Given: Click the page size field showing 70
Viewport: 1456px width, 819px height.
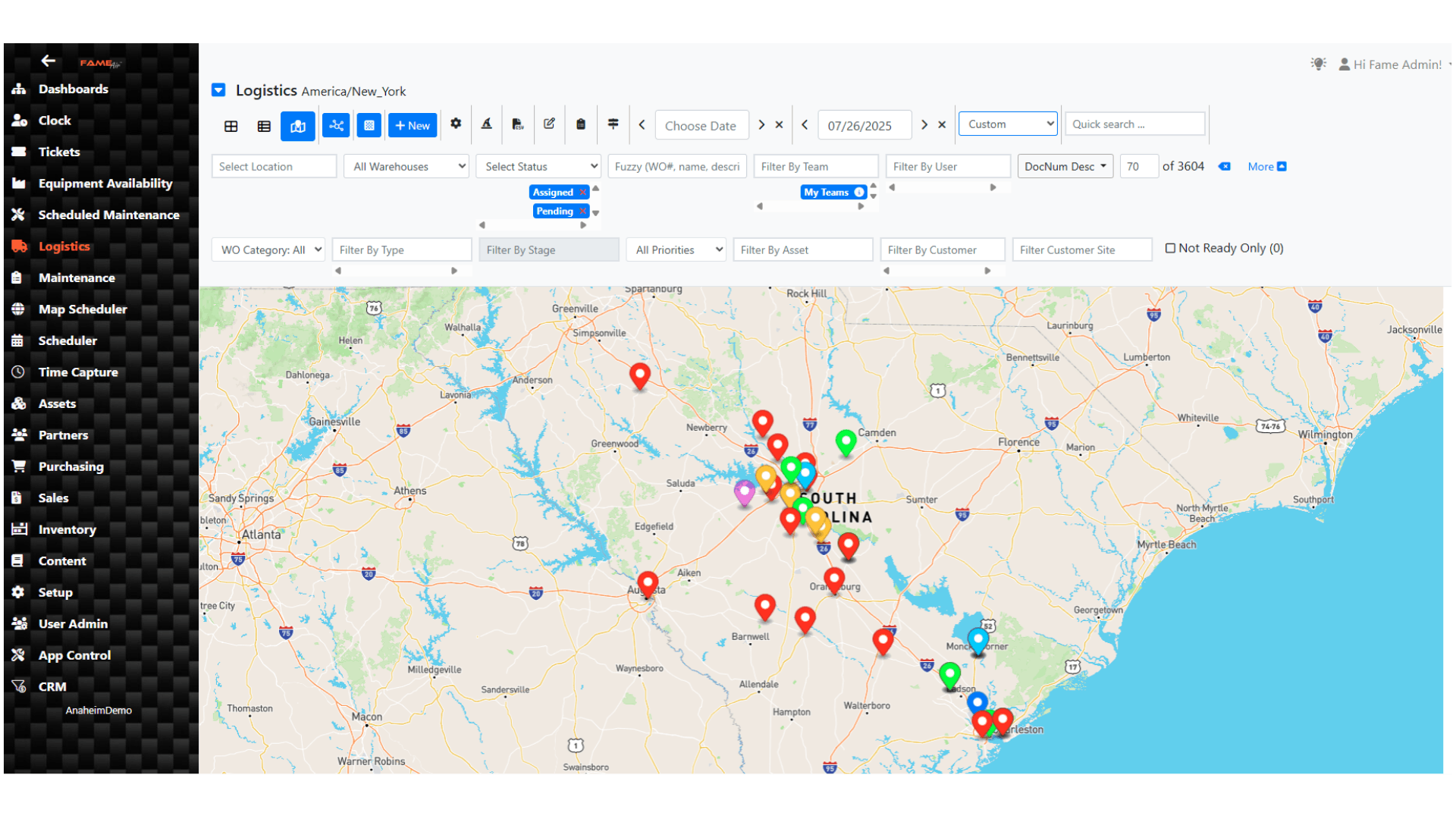Looking at the screenshot, I should click(1138, 166).
